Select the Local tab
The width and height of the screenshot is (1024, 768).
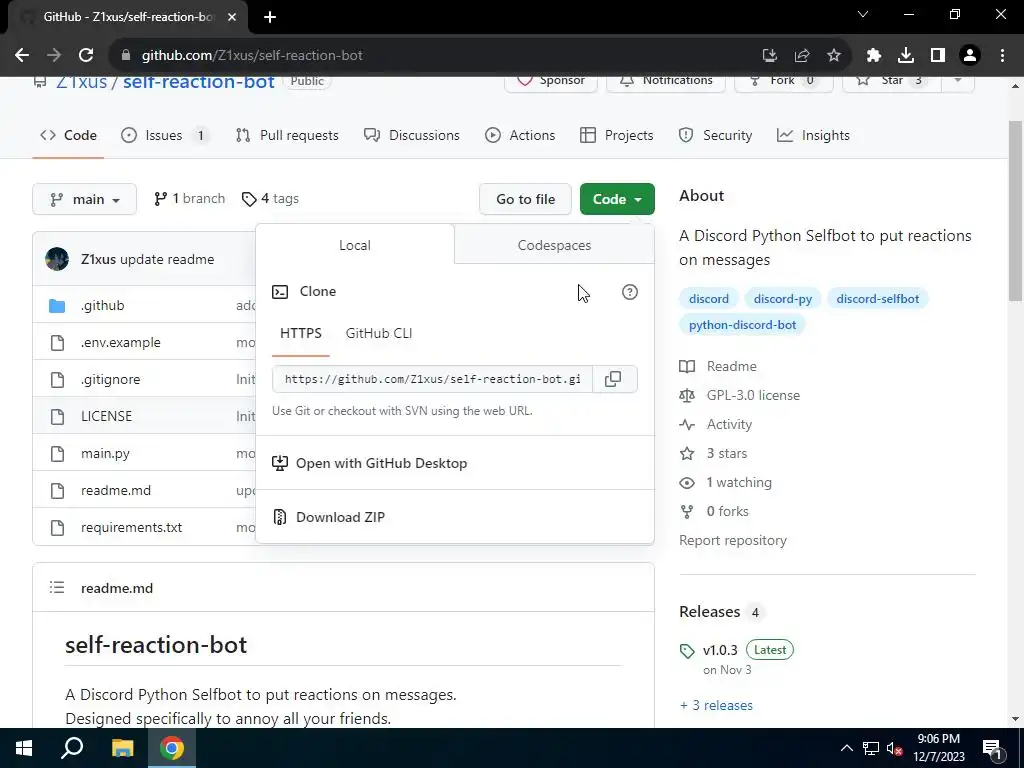(355, 245)
